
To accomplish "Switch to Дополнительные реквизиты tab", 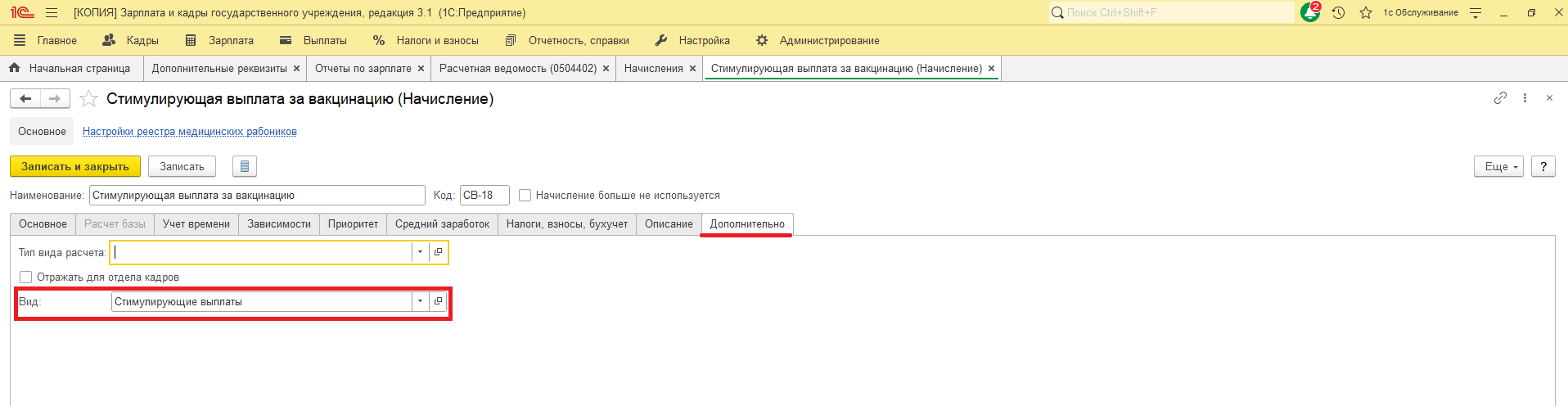I will pyautogui.click(x=219, y=68).
